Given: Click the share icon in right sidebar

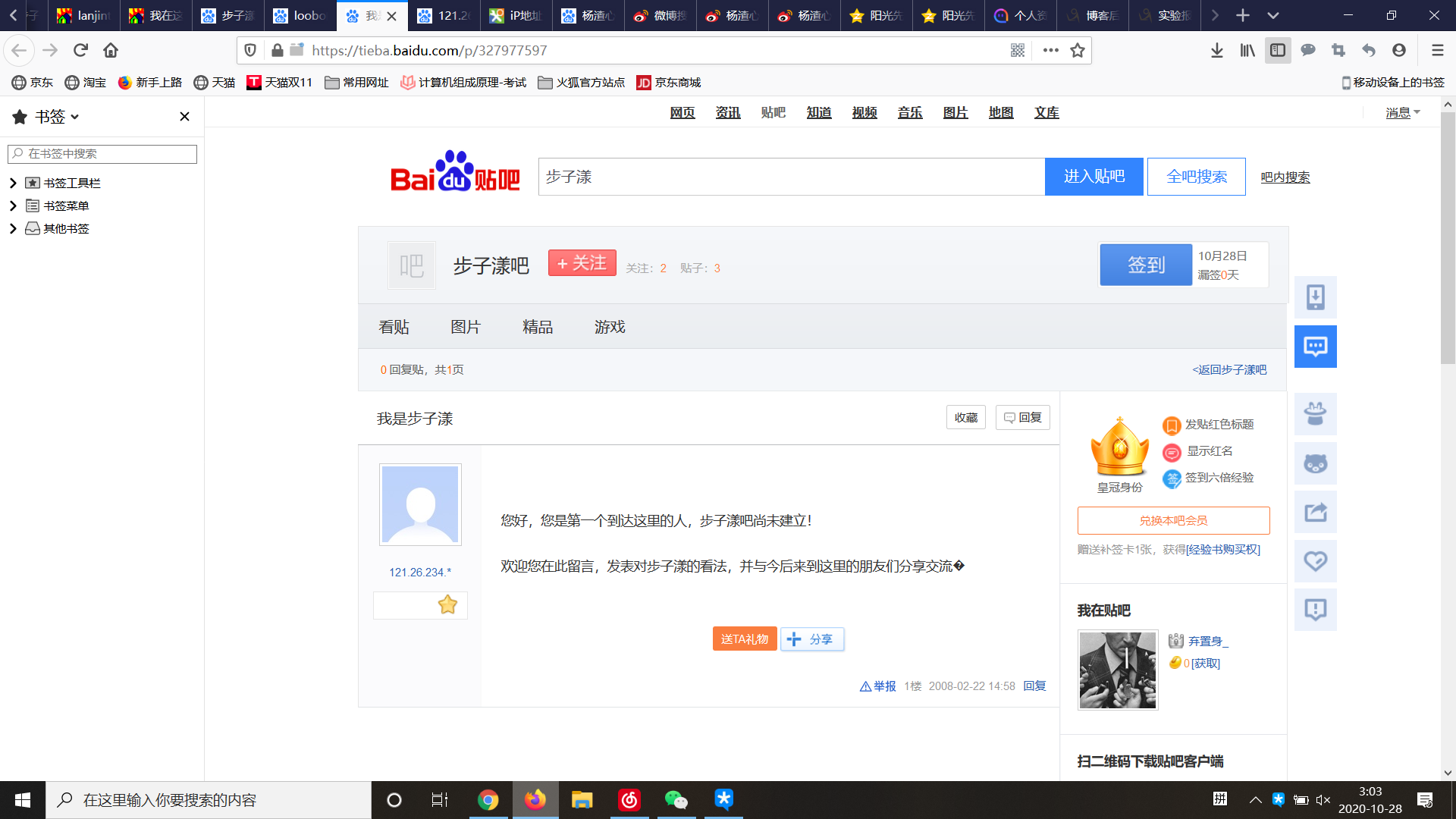Looking at the screenshot, I should pos(1315,513).
